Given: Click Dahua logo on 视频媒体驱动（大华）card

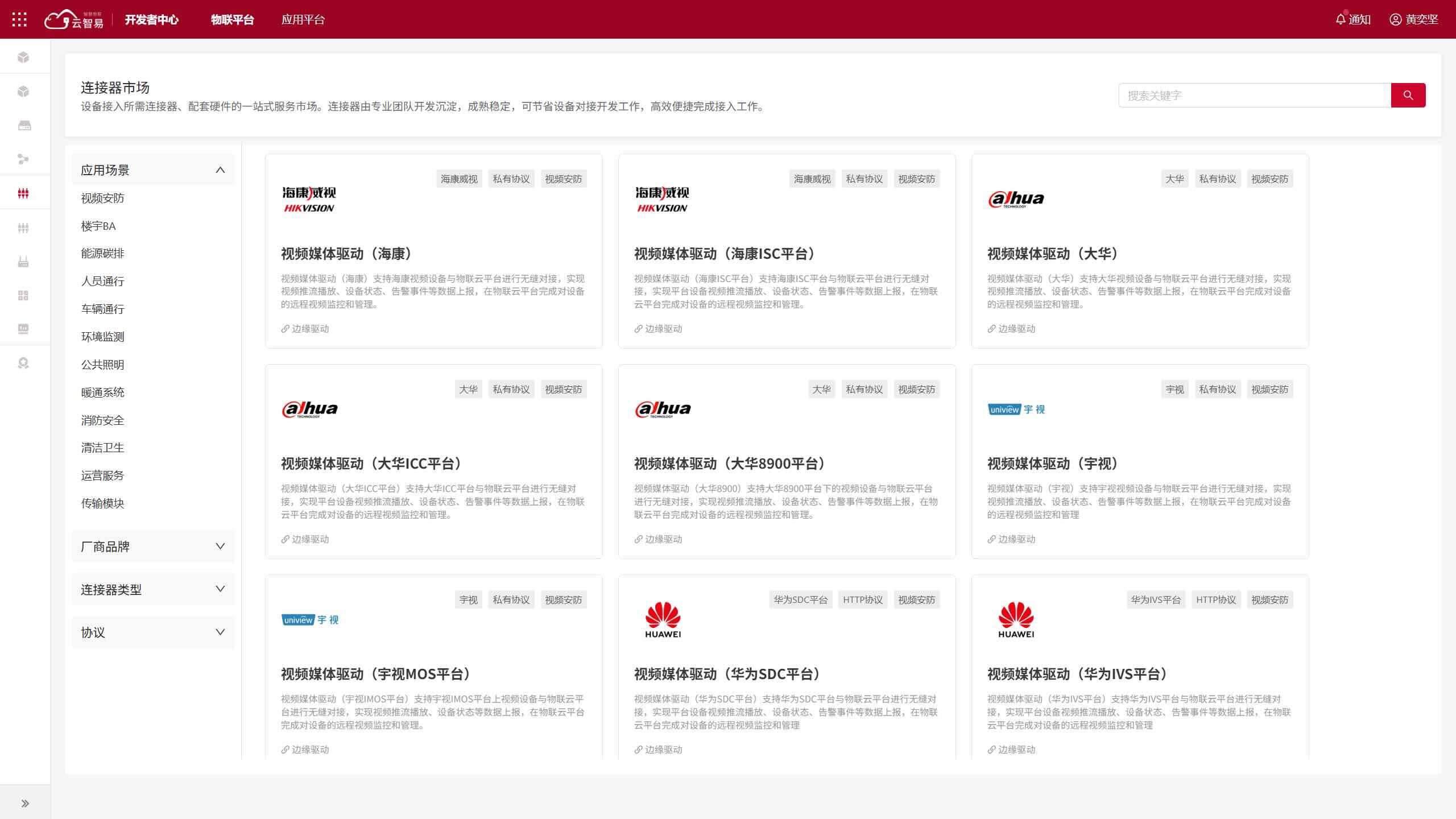Looking at the screenshot, I should (x=1016, y=199).
